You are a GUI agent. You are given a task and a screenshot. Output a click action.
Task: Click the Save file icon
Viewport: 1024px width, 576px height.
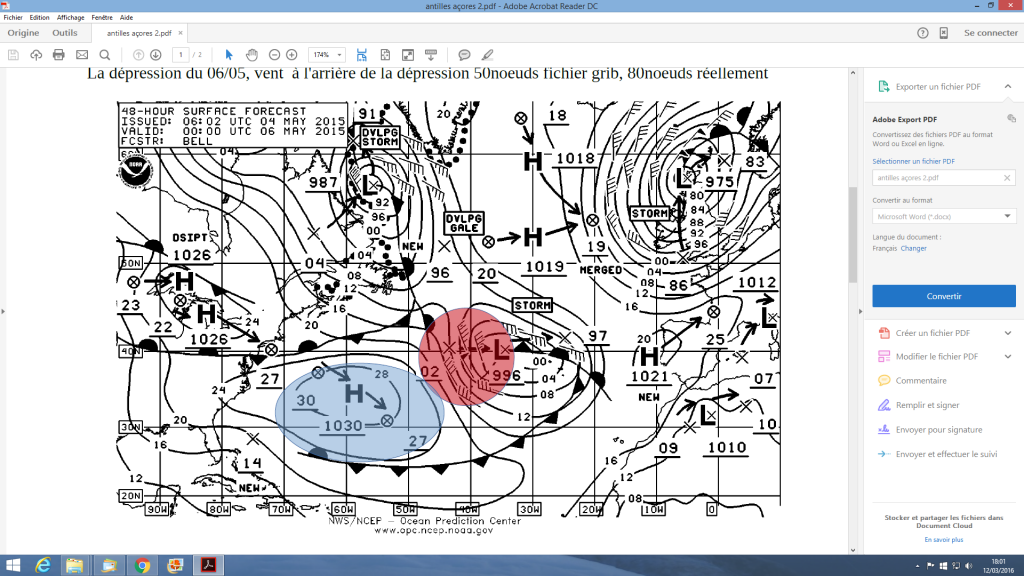[x=13, y=55]
